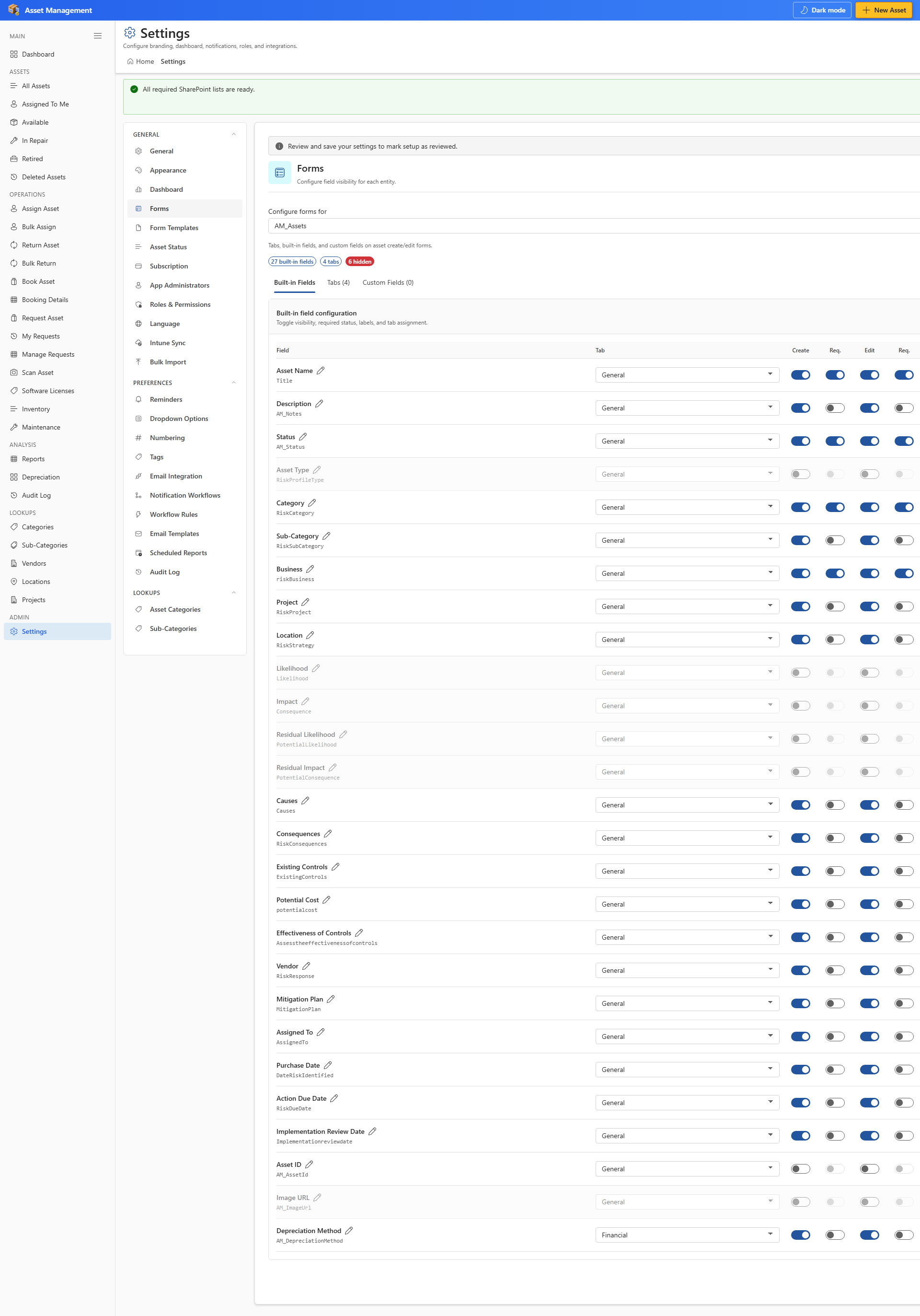This screenshot has width=920, height=1316.
Task: Click pencil icon next to Depreciation Method
Action: click(349, 1231)
